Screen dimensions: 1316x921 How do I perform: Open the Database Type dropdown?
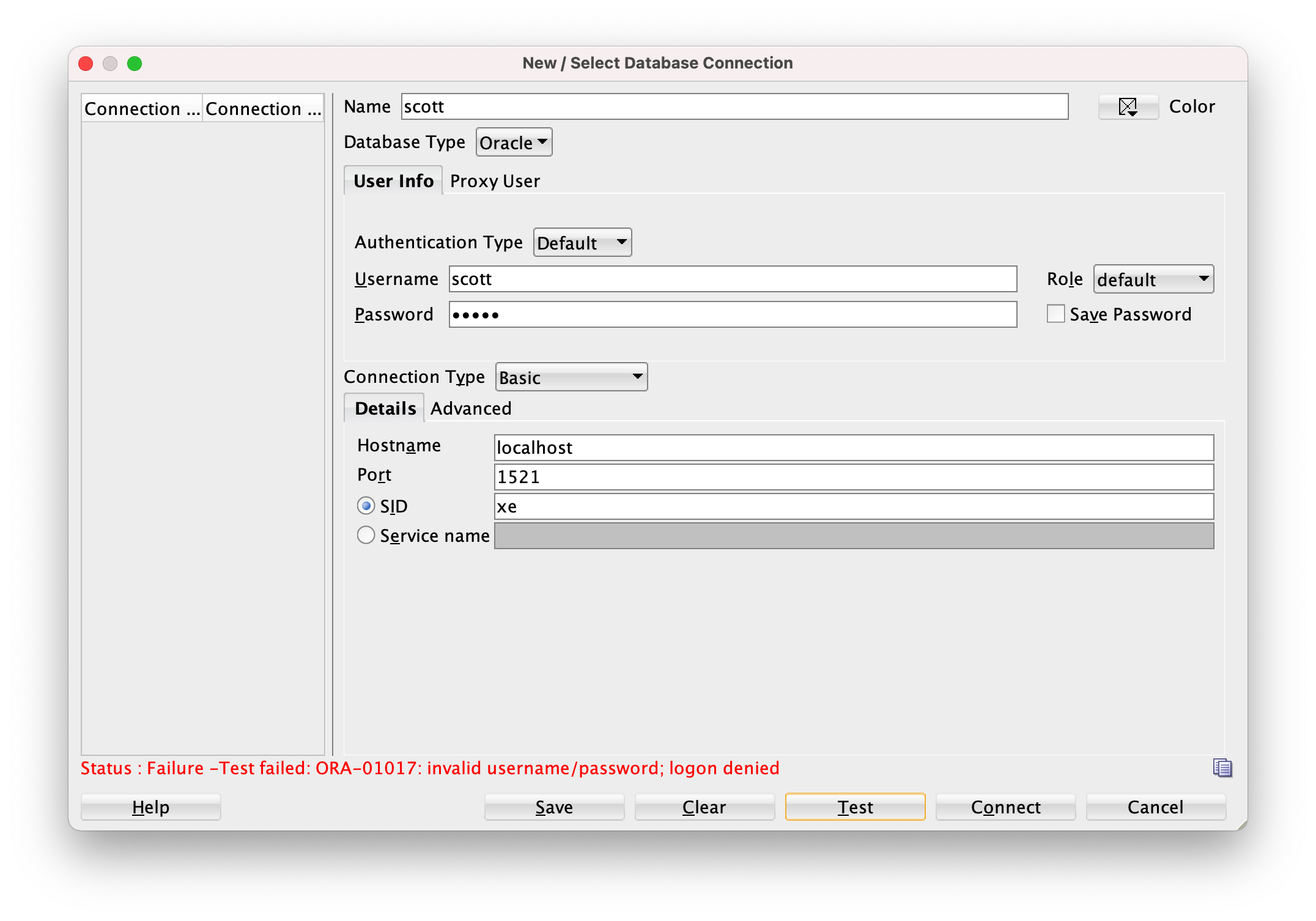pyautogui.click(x=514, y=142)
